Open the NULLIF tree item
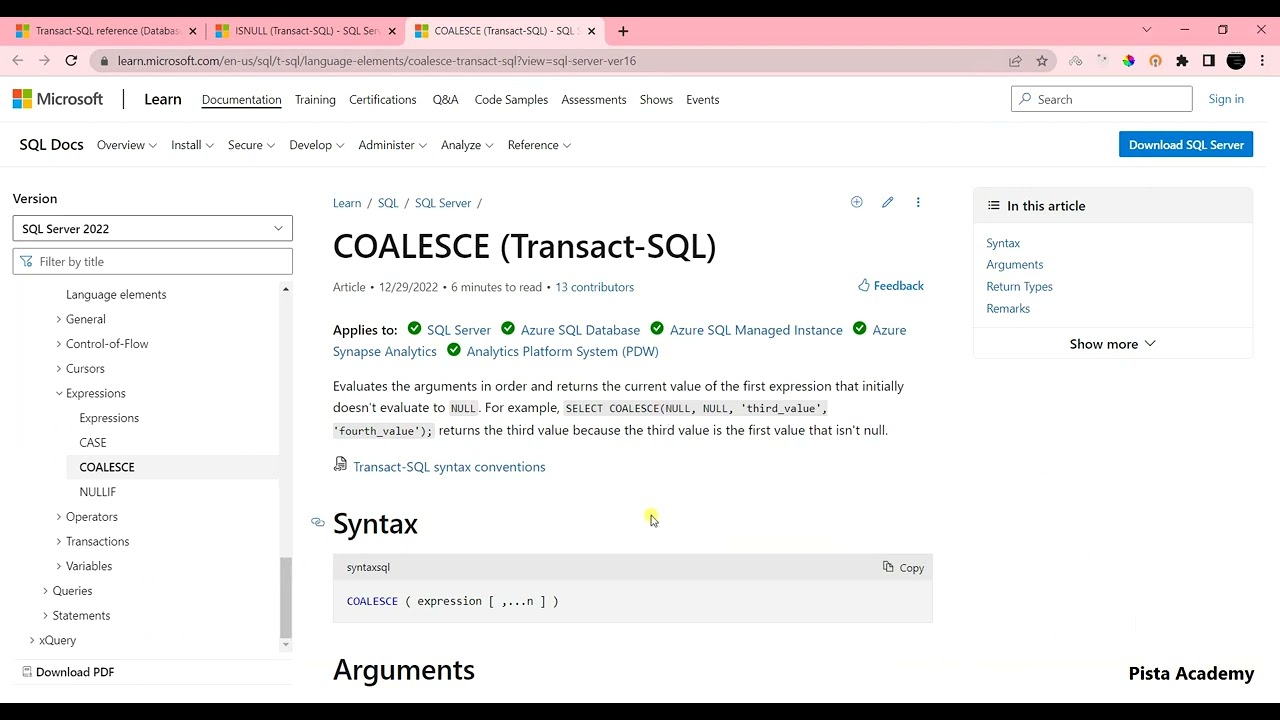The image size is (1280, 720). coord(97,492)
